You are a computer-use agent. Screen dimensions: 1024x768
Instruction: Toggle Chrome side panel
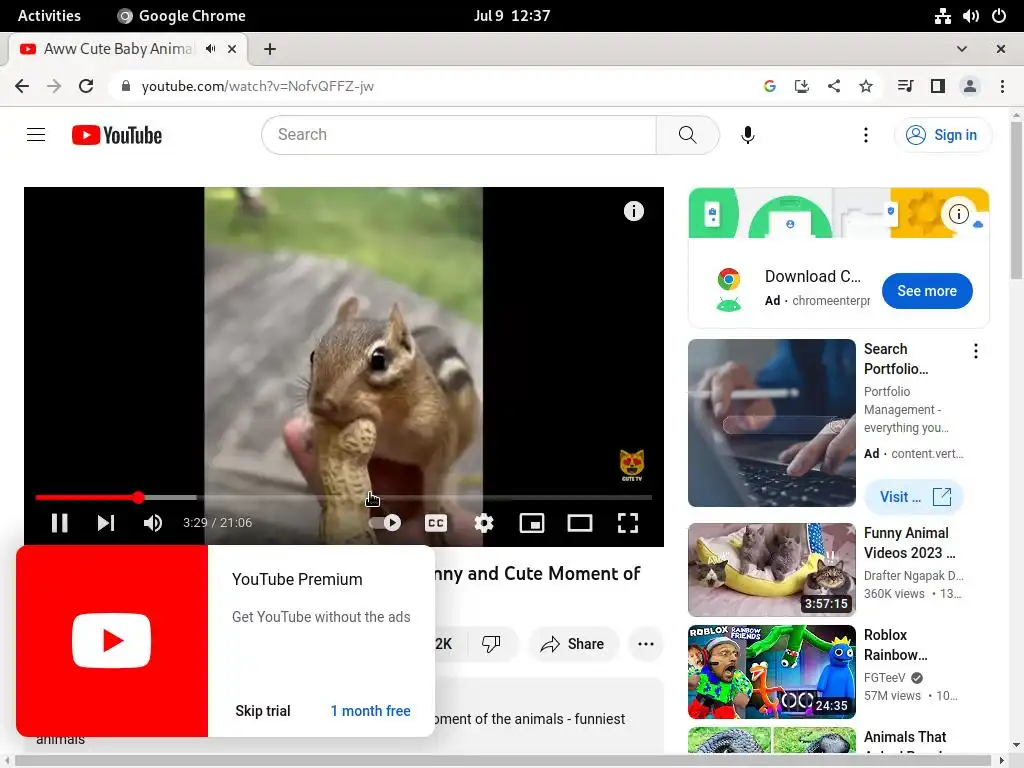[938, 86]
